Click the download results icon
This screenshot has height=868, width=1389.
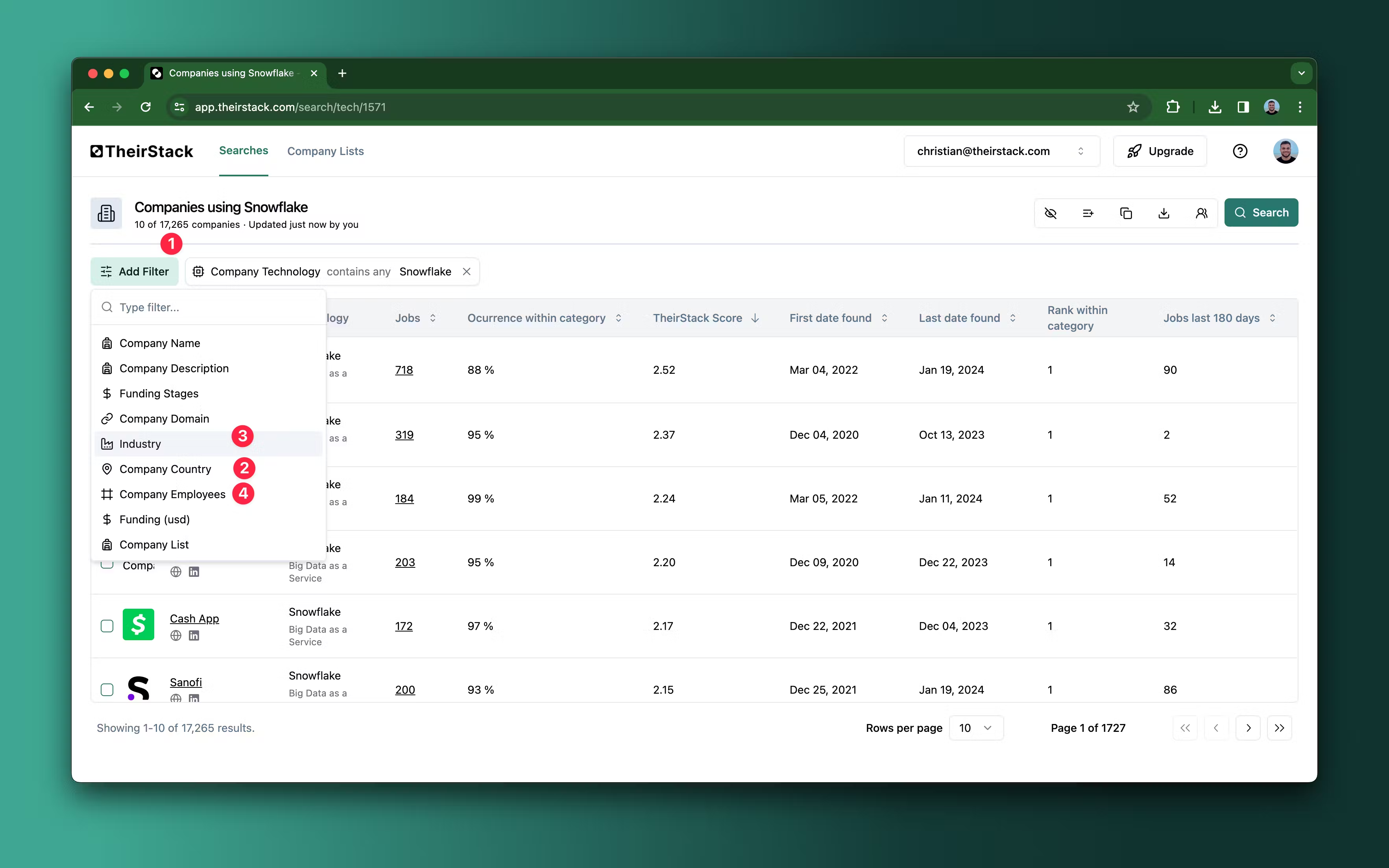coord(1164,213)
